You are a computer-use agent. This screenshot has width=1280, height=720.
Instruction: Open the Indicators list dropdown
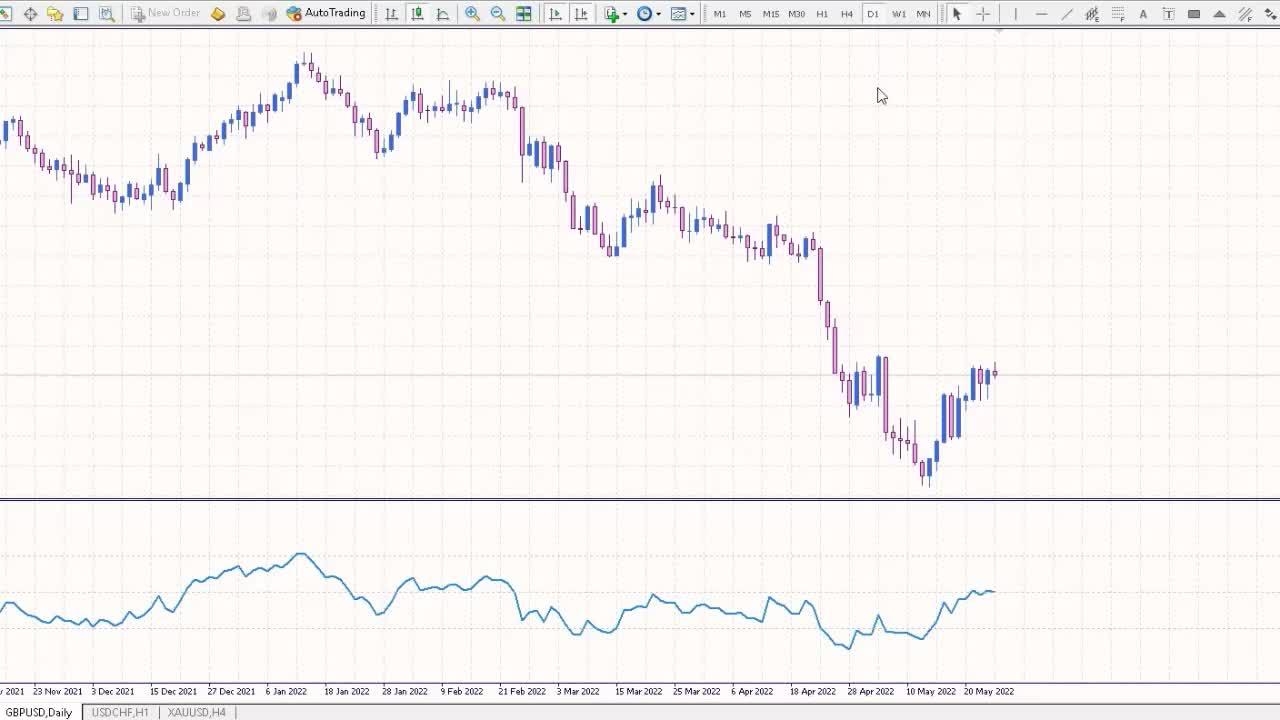(x=615, y=14)
